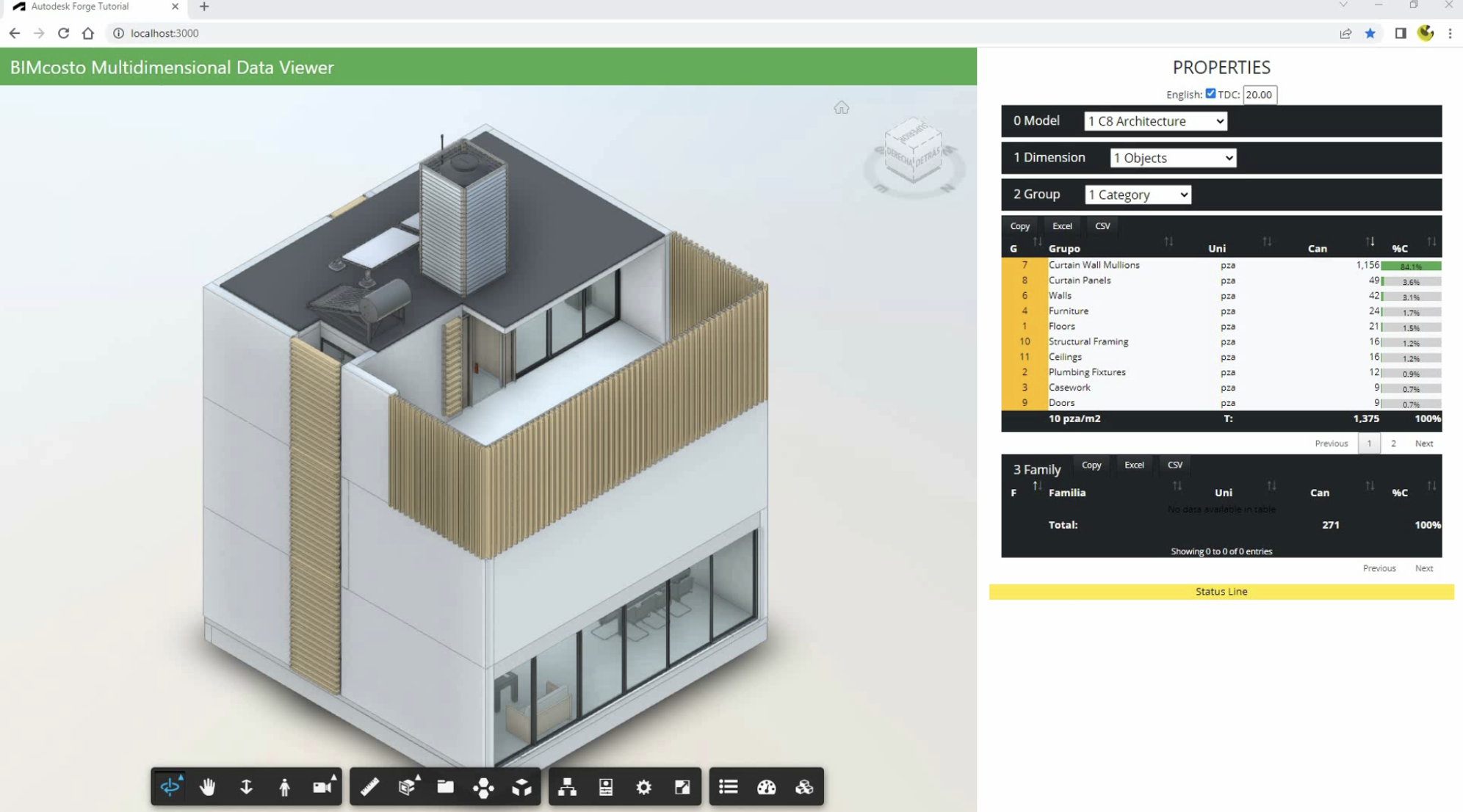Screen dimensions: 1463x812
Task: Export the category table to Excel
Action: coord(1062,225)
